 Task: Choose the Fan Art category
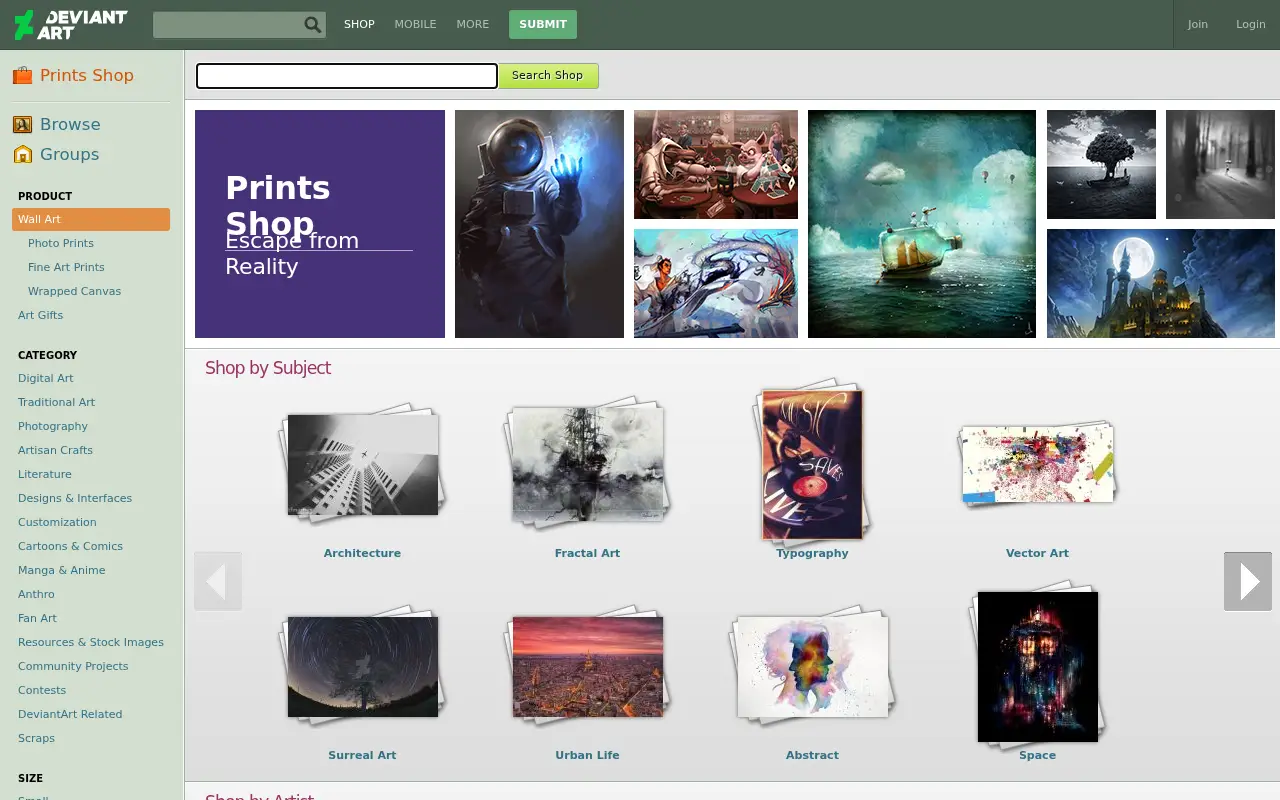(37, 618)
